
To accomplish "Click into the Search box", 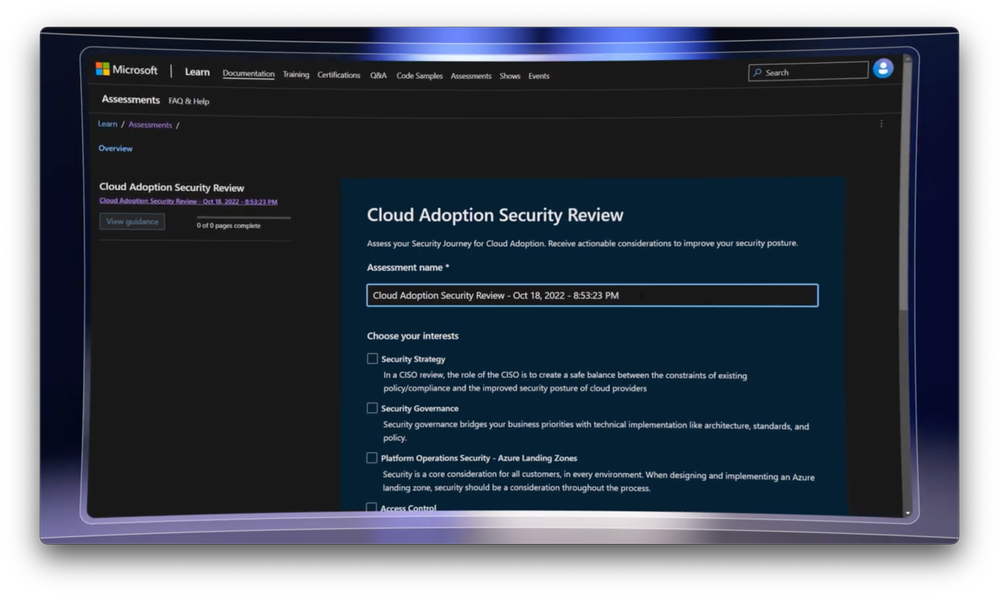I will (x=809, y=72).
